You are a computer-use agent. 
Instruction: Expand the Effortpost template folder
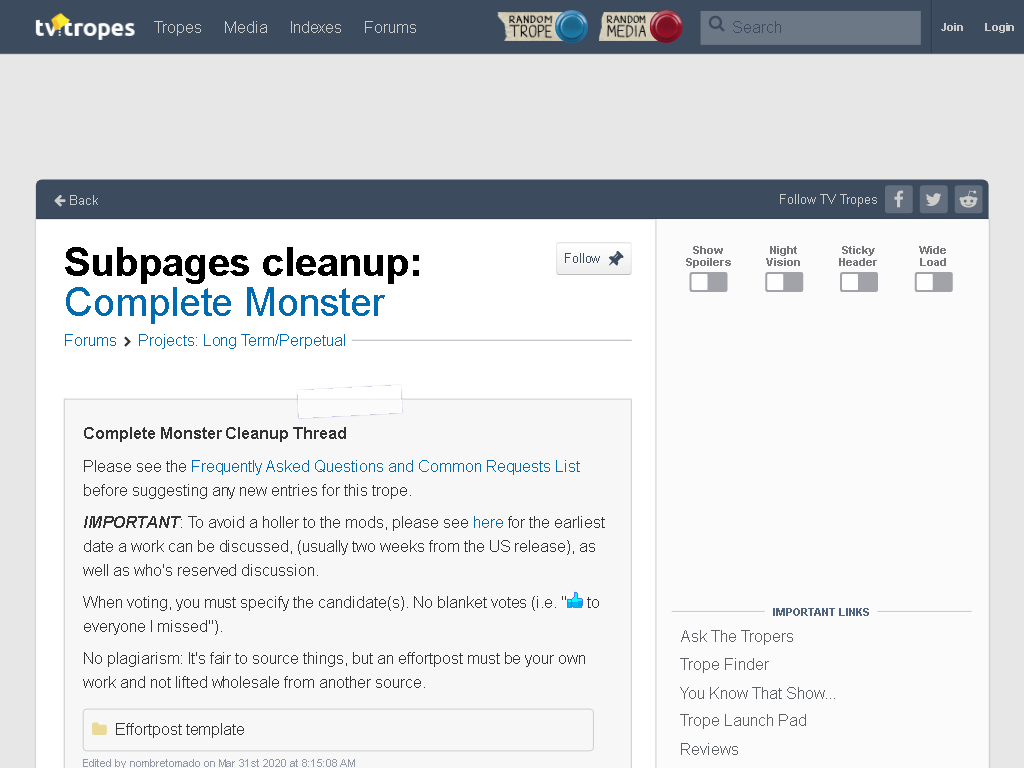[338, 729]
